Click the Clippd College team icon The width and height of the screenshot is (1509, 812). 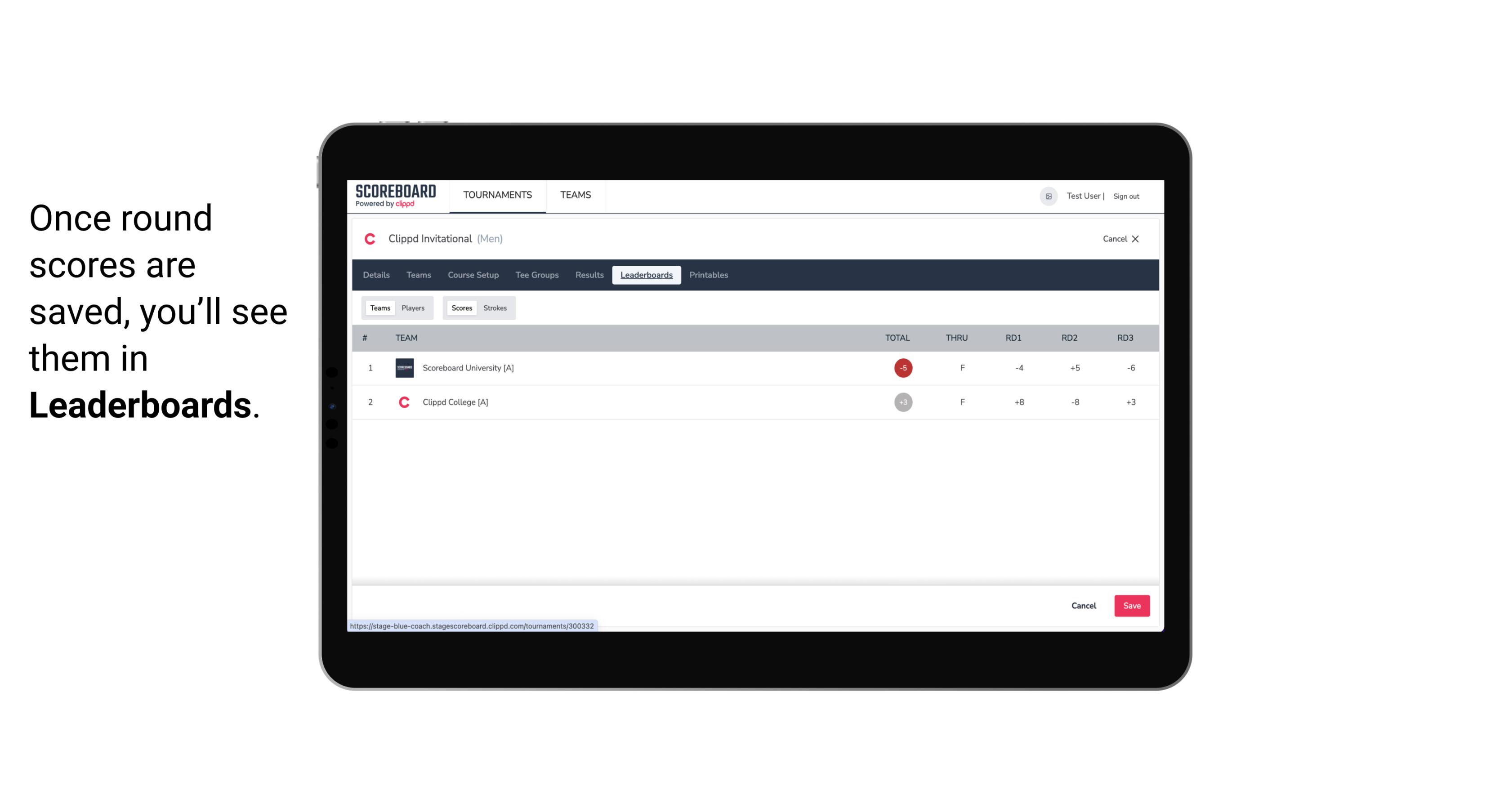(x=403, y=402)
